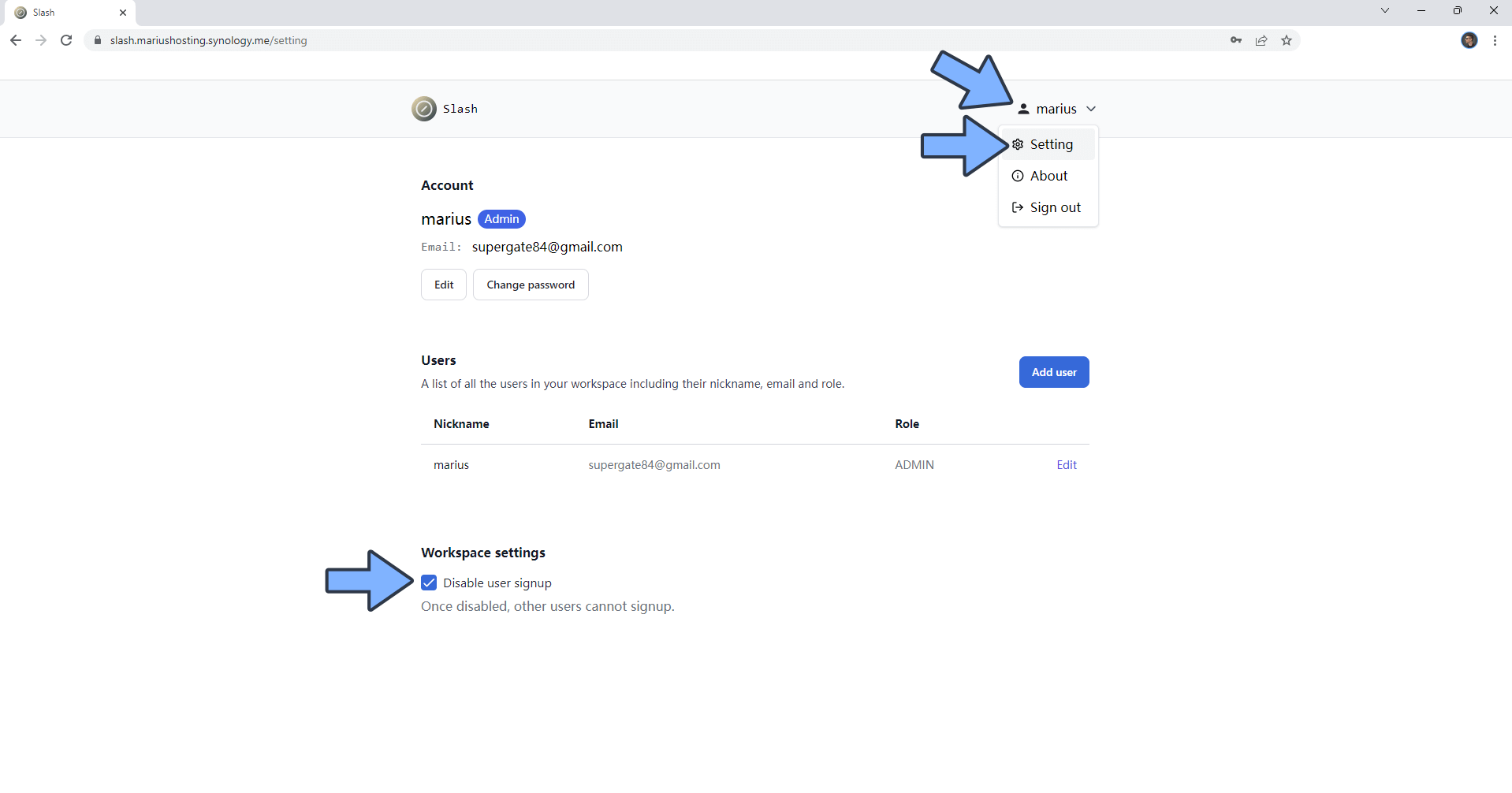Click the share icon in the address bar
The width and height of the screenshot is (1512, 793).
pos(1261,40)
